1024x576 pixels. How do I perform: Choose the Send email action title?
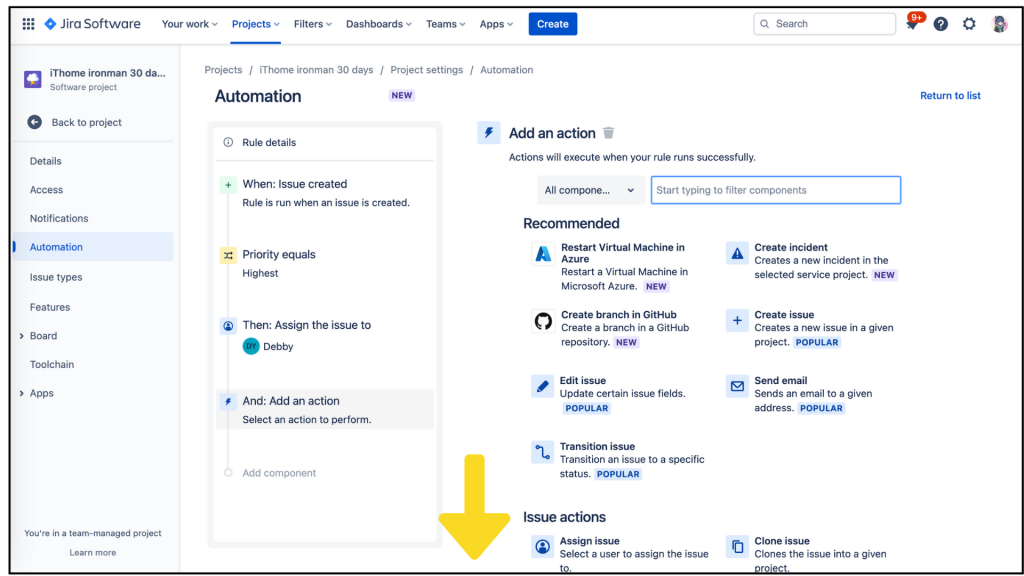[x=780, y=380]
